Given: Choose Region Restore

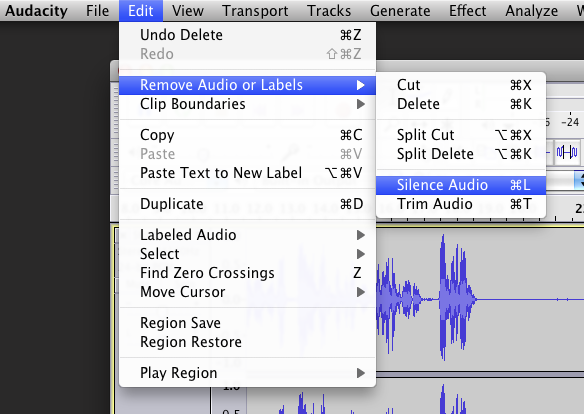Looking at the screenshot, I should point(247,342).
